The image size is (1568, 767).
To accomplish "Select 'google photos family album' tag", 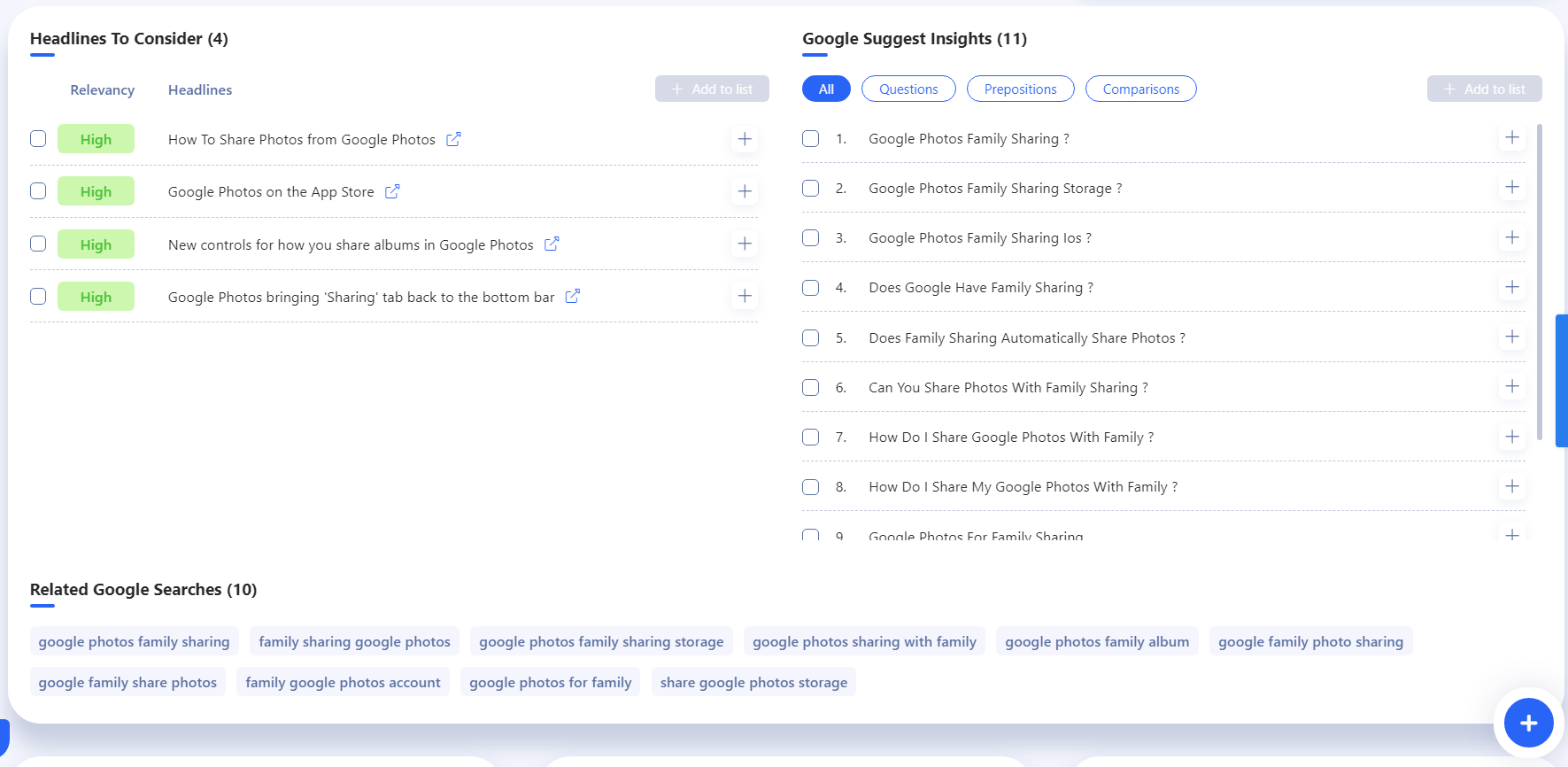I will [1097, 641].
